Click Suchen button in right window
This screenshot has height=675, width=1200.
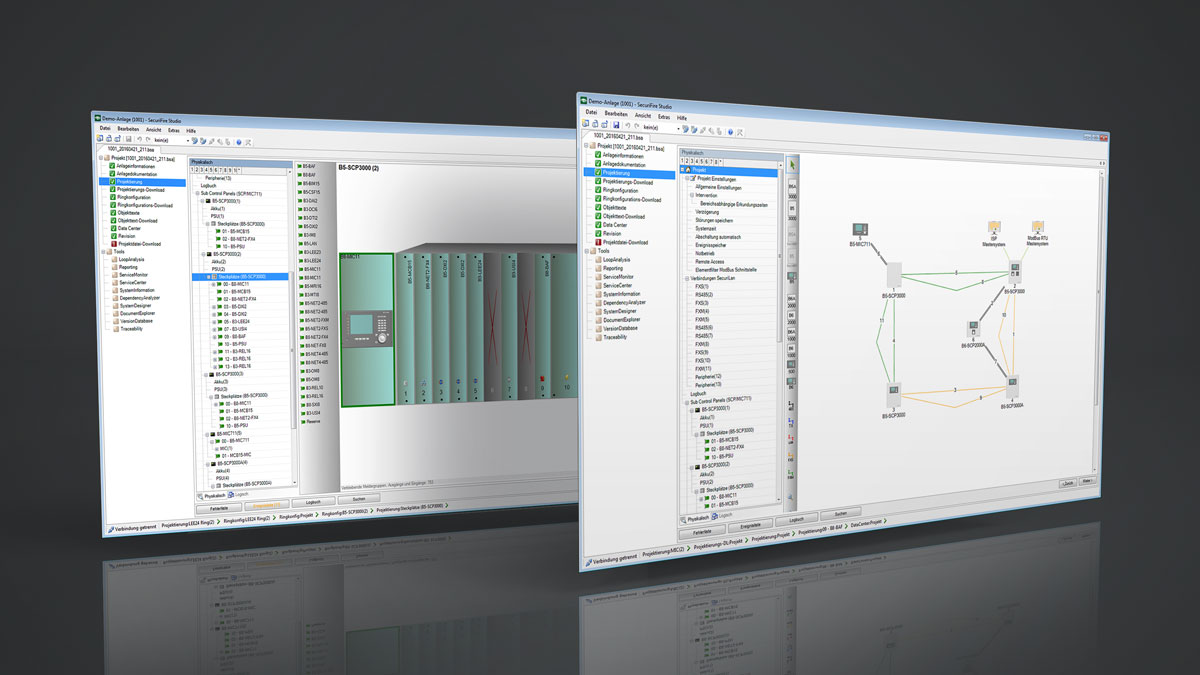click(x=841, y=513)
